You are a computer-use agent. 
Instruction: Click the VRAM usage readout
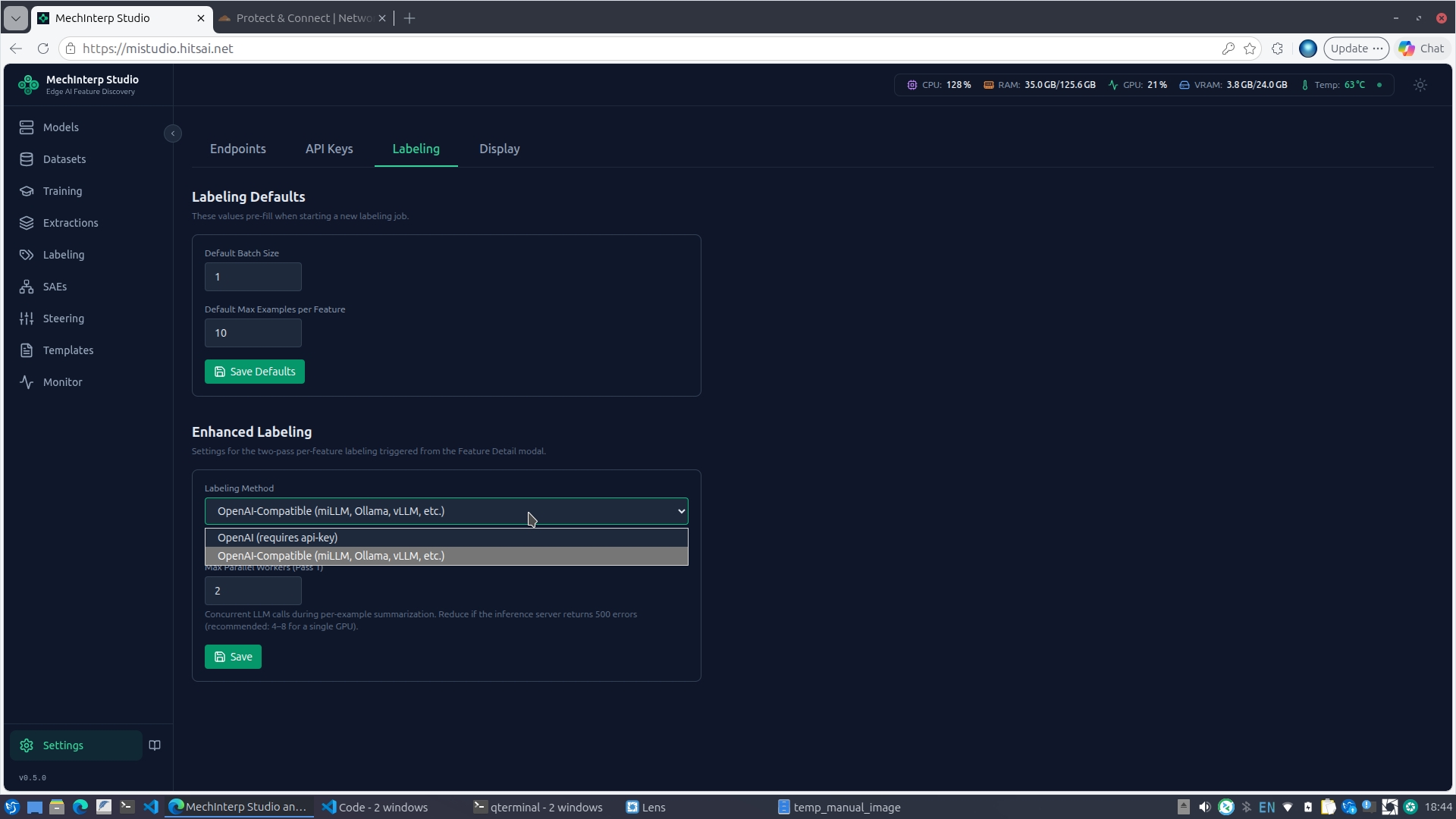coord(1233,85)
